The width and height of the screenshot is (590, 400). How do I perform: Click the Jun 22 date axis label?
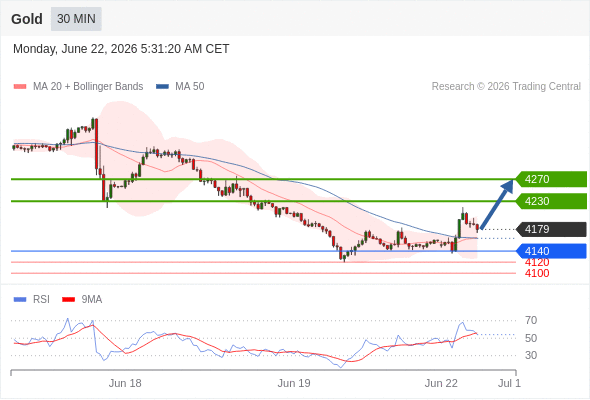(x=441, y=383)
